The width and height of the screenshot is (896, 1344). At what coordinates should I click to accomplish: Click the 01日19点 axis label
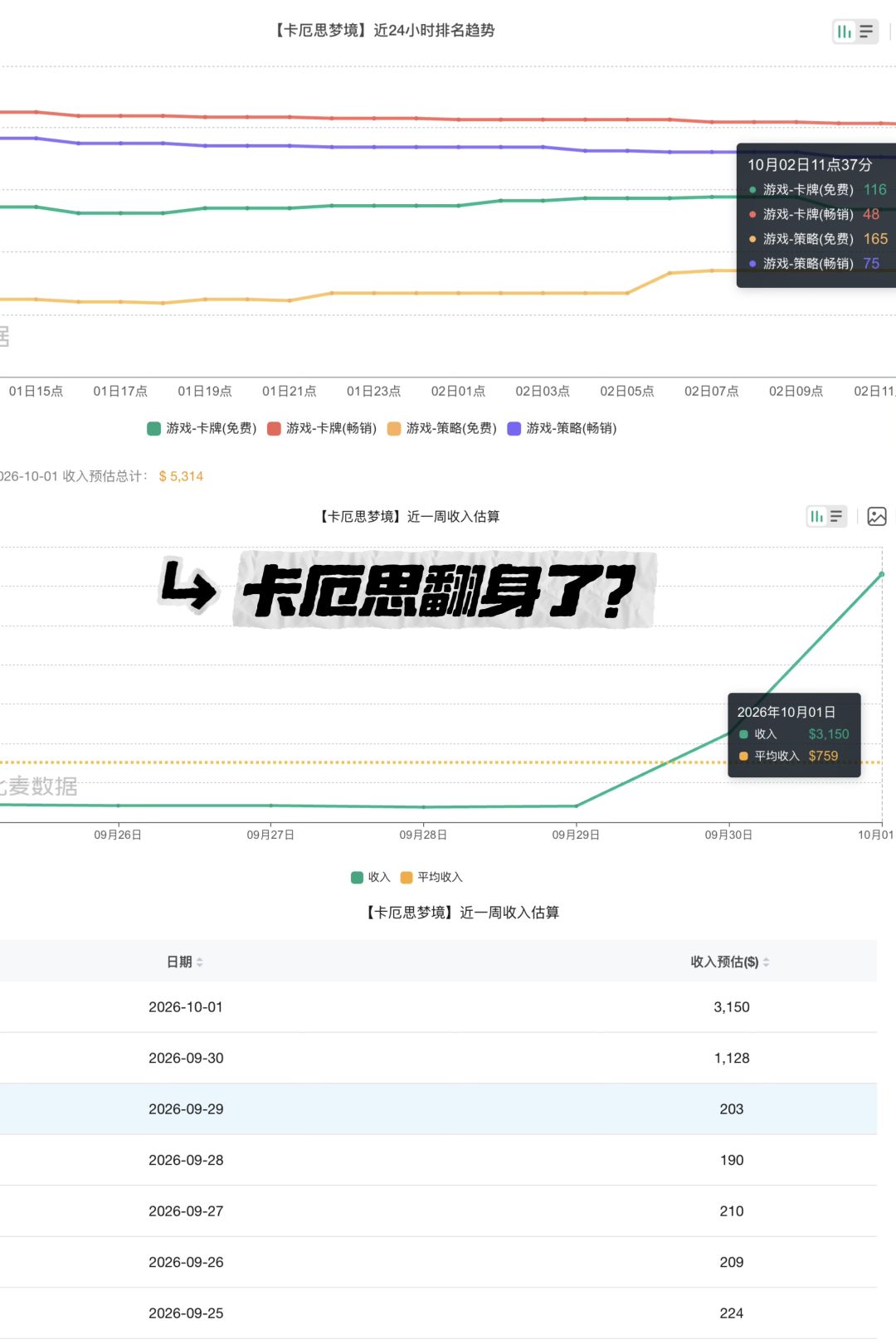tap(205, 391)
